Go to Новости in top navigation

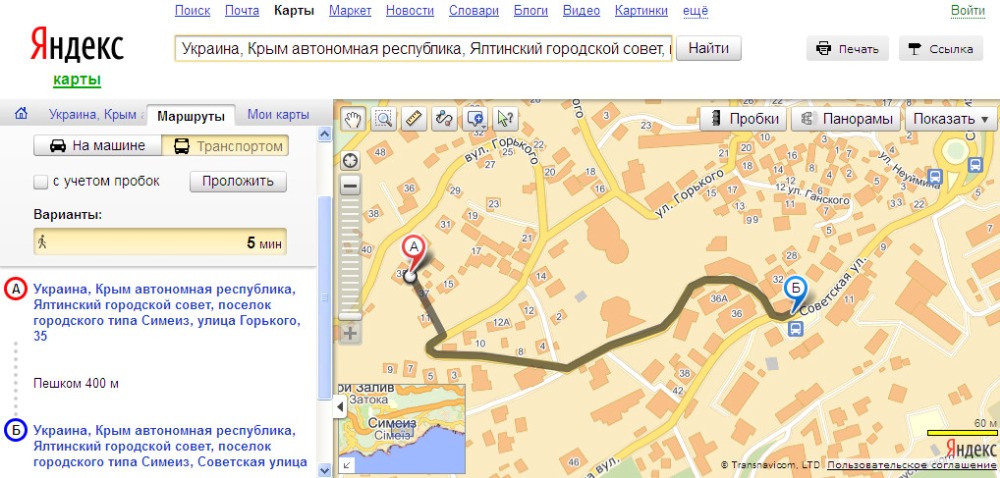(x=410, y=11)
